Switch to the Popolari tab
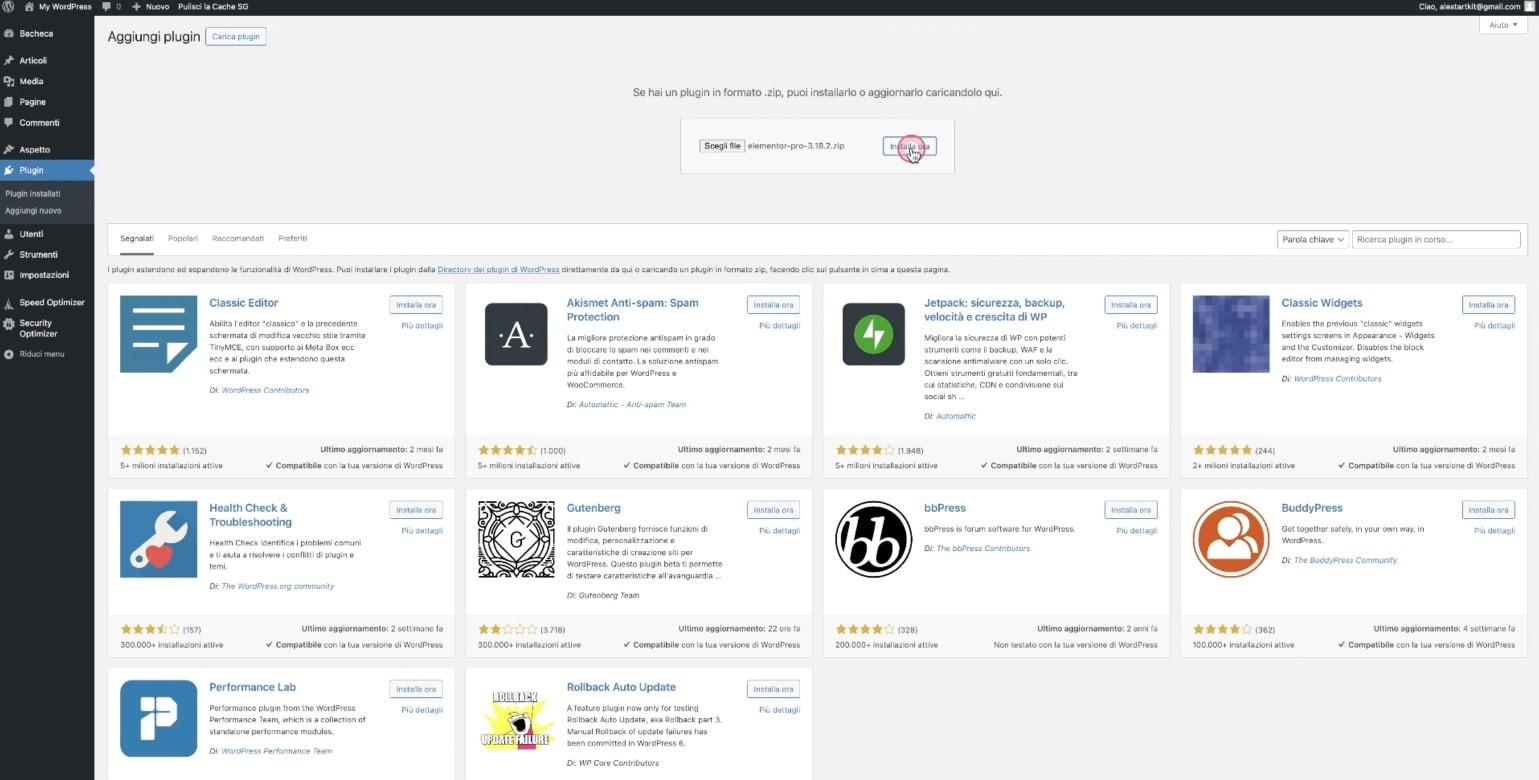Screen dimensions: 1539x780 pyautogui.click(x=183, y=238)
